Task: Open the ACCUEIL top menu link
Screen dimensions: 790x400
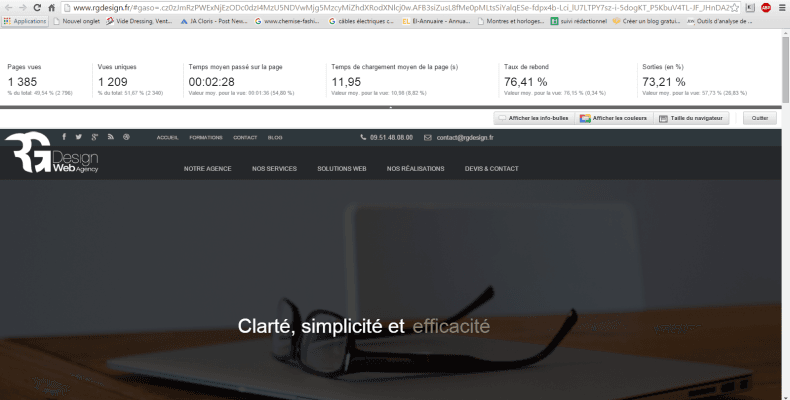Action: pyautogui.click(x=167, y=138)
